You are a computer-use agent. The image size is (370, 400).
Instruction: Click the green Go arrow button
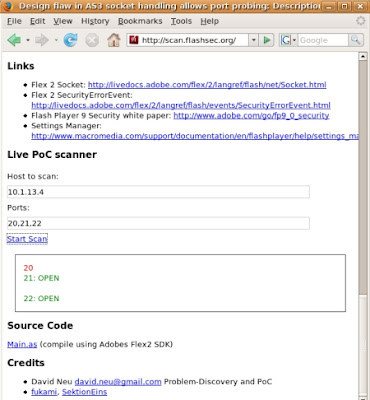pyautogui.click(x=267, y=40)
